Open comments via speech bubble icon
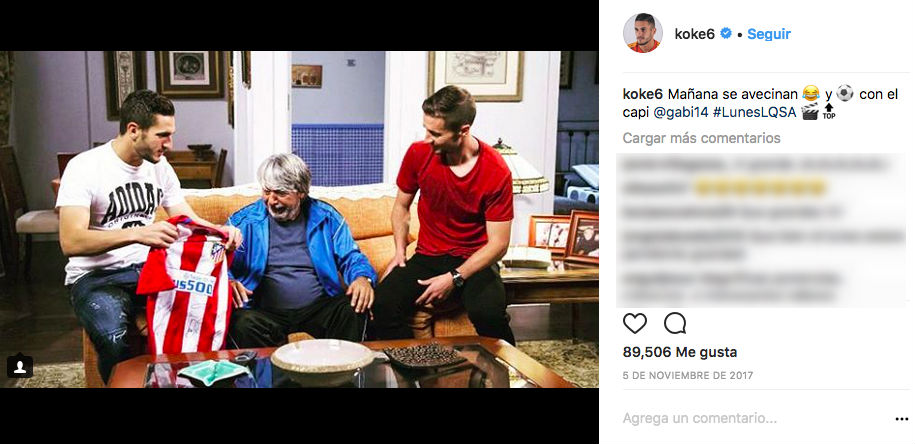The width and height of the screenshot is (915, 444). pos(675,323)
